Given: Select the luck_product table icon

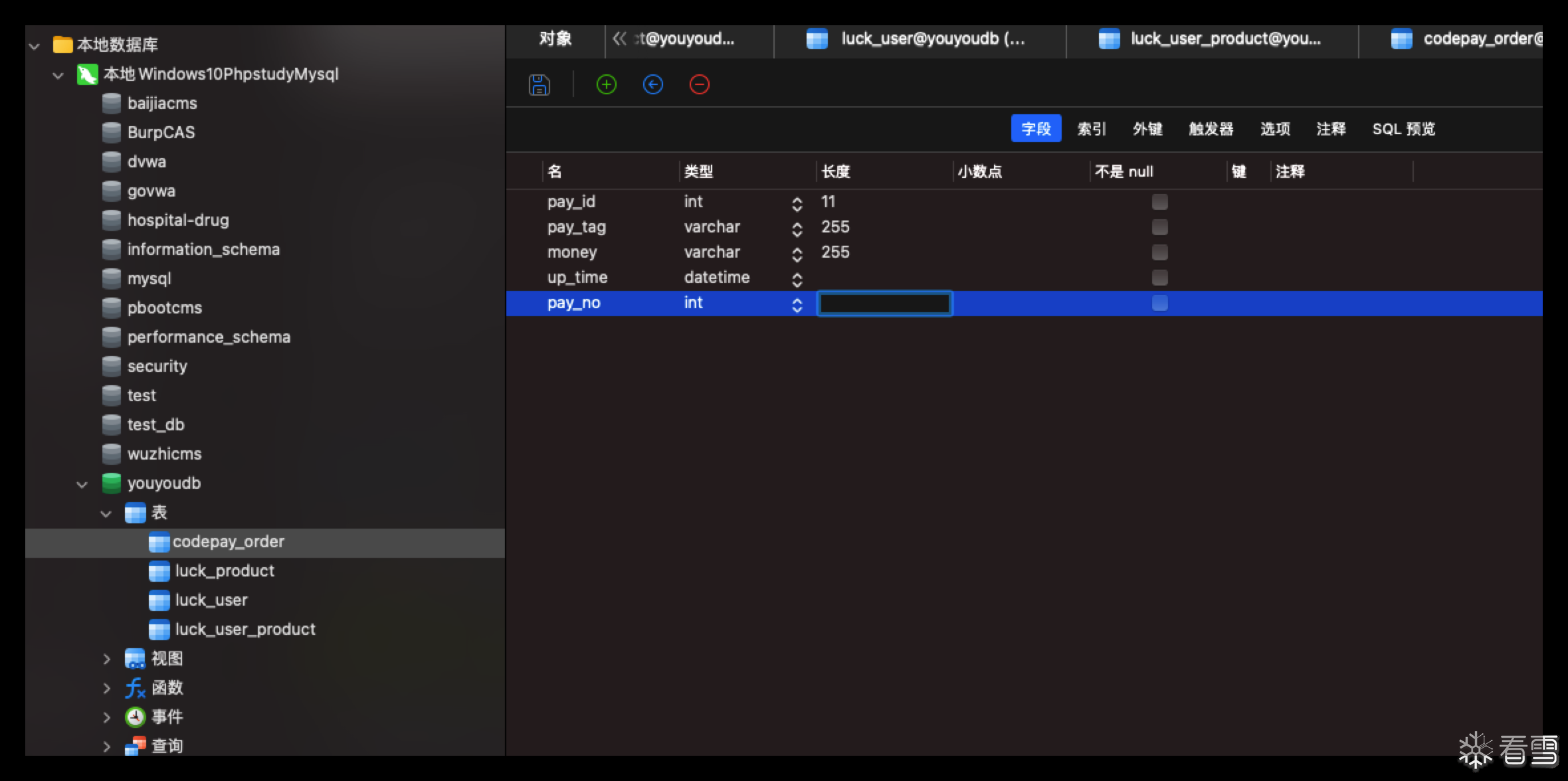Looking at the screenshot, I should [159, 571].
